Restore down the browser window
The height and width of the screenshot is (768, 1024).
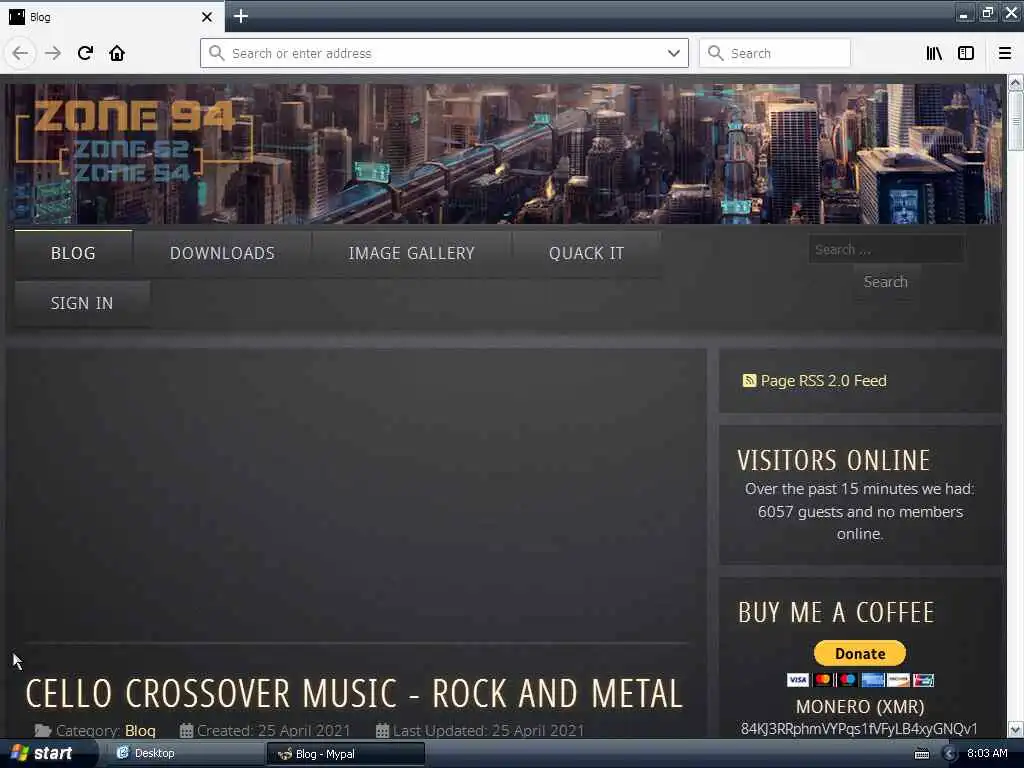click(987, 13)
